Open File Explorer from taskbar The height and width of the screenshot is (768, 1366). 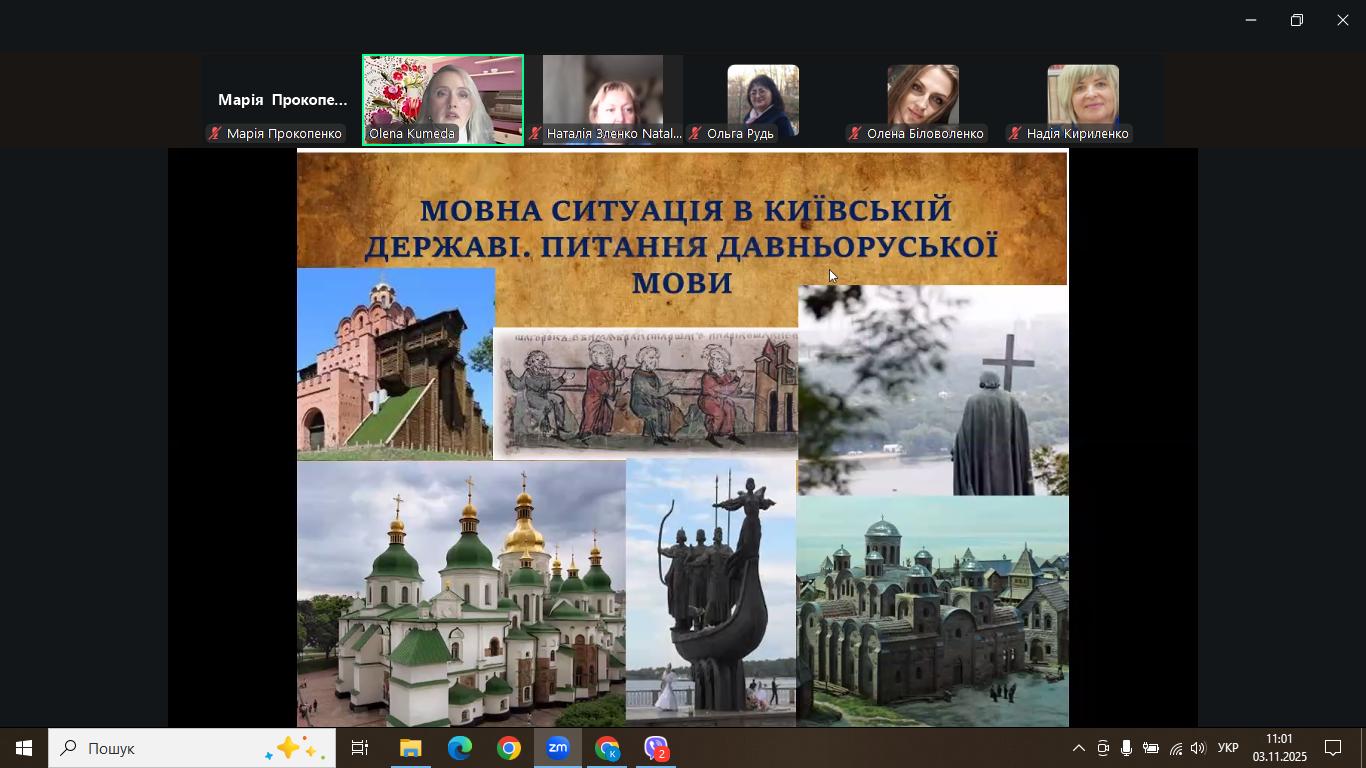411,748
